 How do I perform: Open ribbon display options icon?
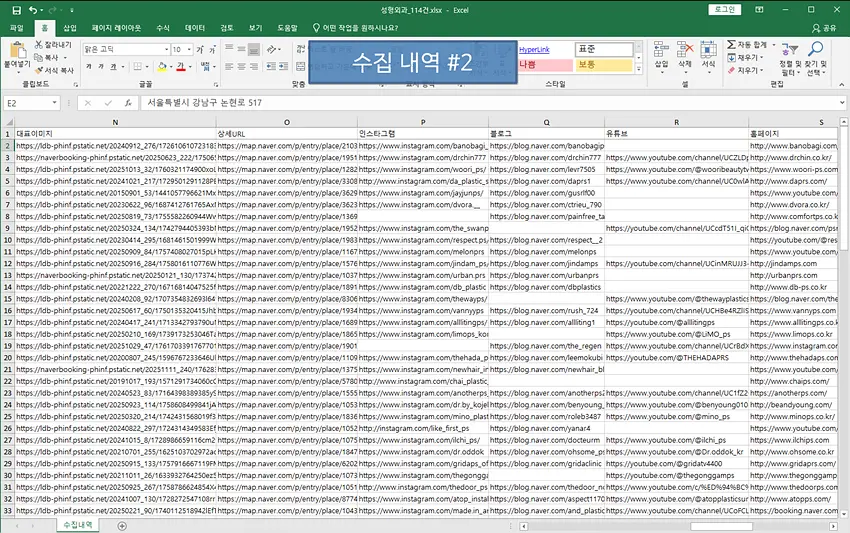pyautogui.click(x=759, y=10)
